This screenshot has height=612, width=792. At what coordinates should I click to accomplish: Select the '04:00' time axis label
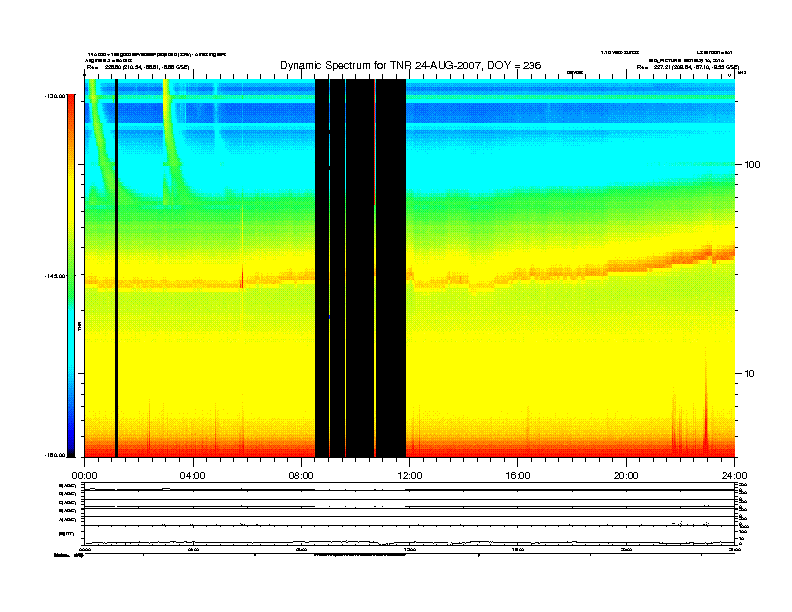(193, 476)
